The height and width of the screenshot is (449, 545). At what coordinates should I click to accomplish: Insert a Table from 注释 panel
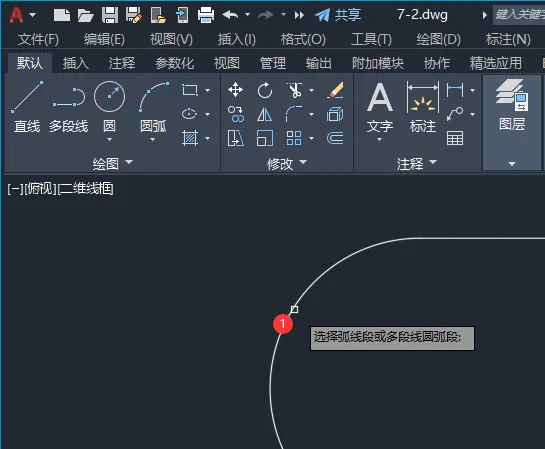click(455, 138)
